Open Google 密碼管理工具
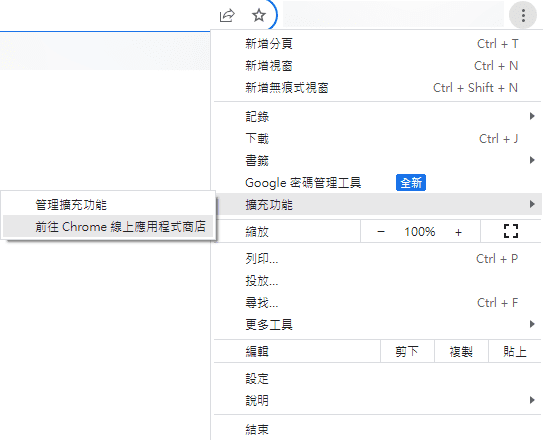 [x=377, y=183]
